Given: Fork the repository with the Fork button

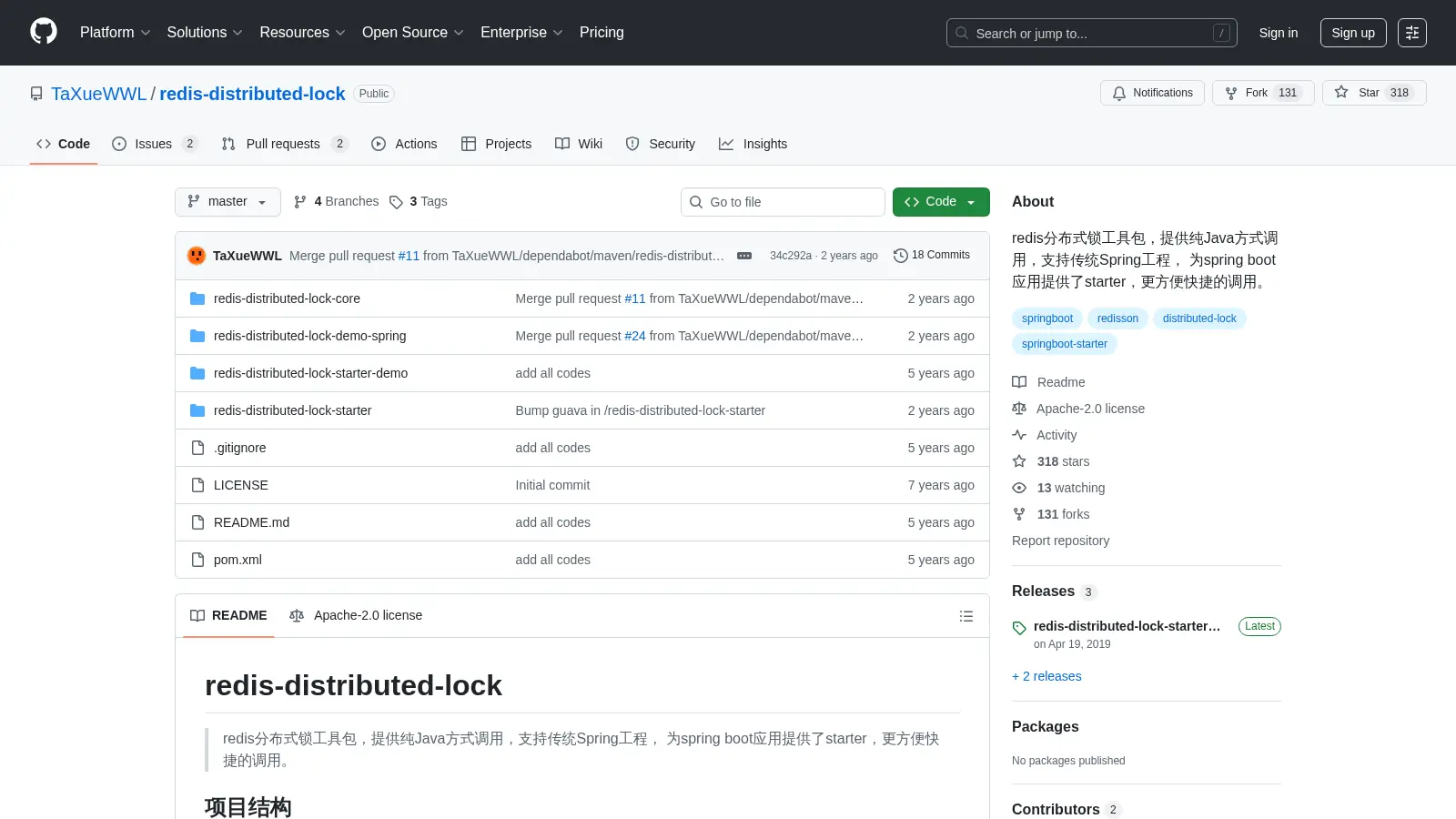Looking at the screenshot, I should (x=1263, y=93).
